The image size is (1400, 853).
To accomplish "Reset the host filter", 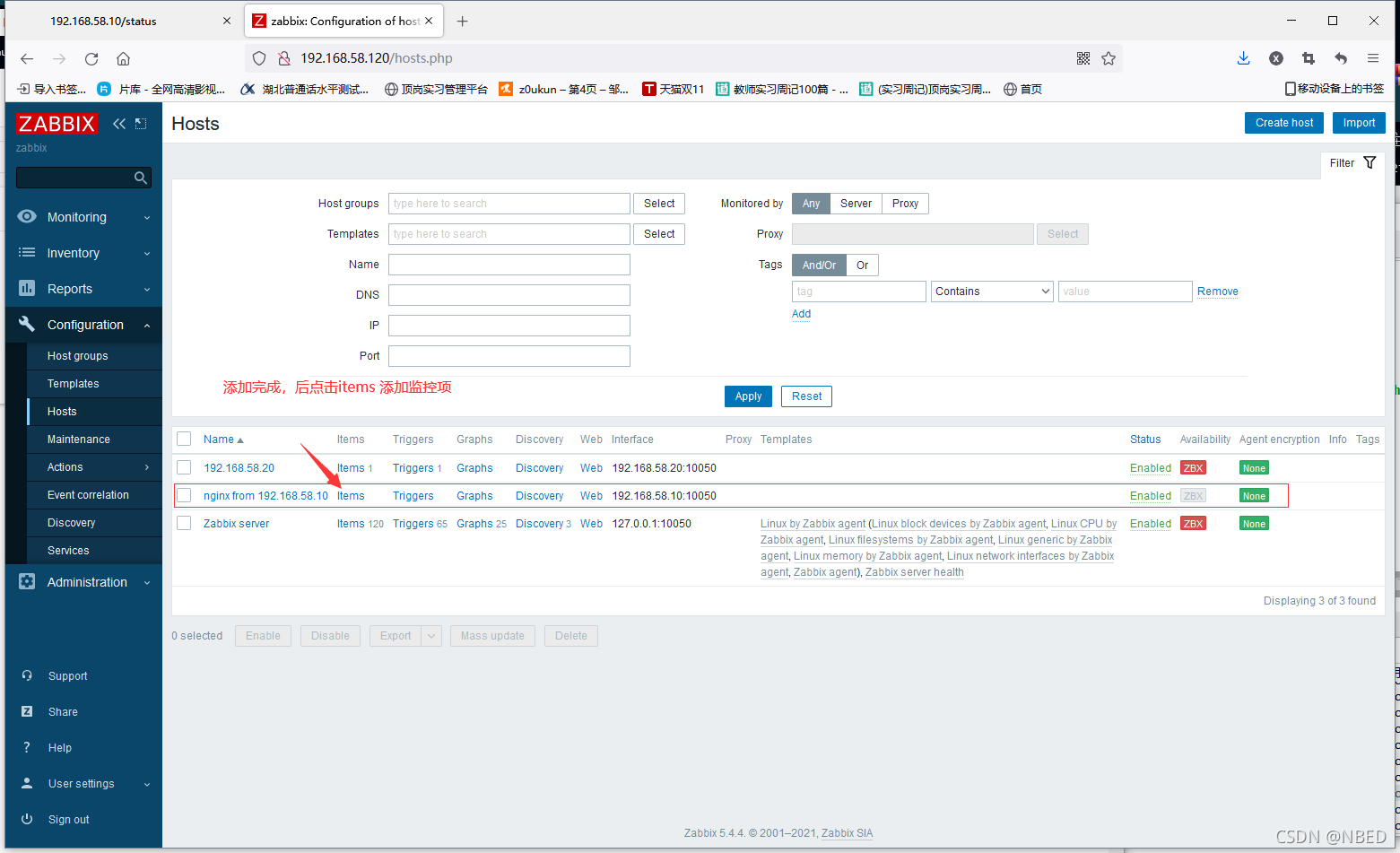I will pos(806,396).
